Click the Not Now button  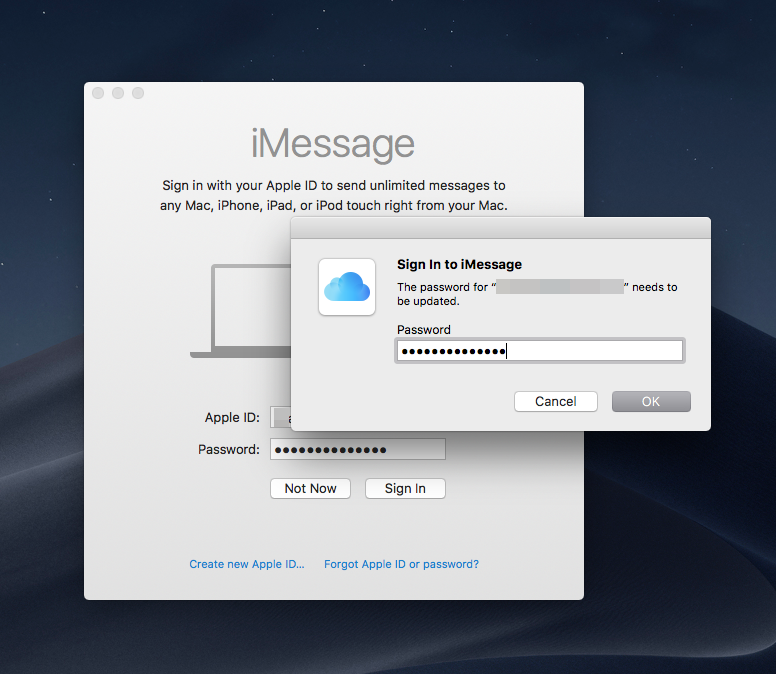point(310,488)
